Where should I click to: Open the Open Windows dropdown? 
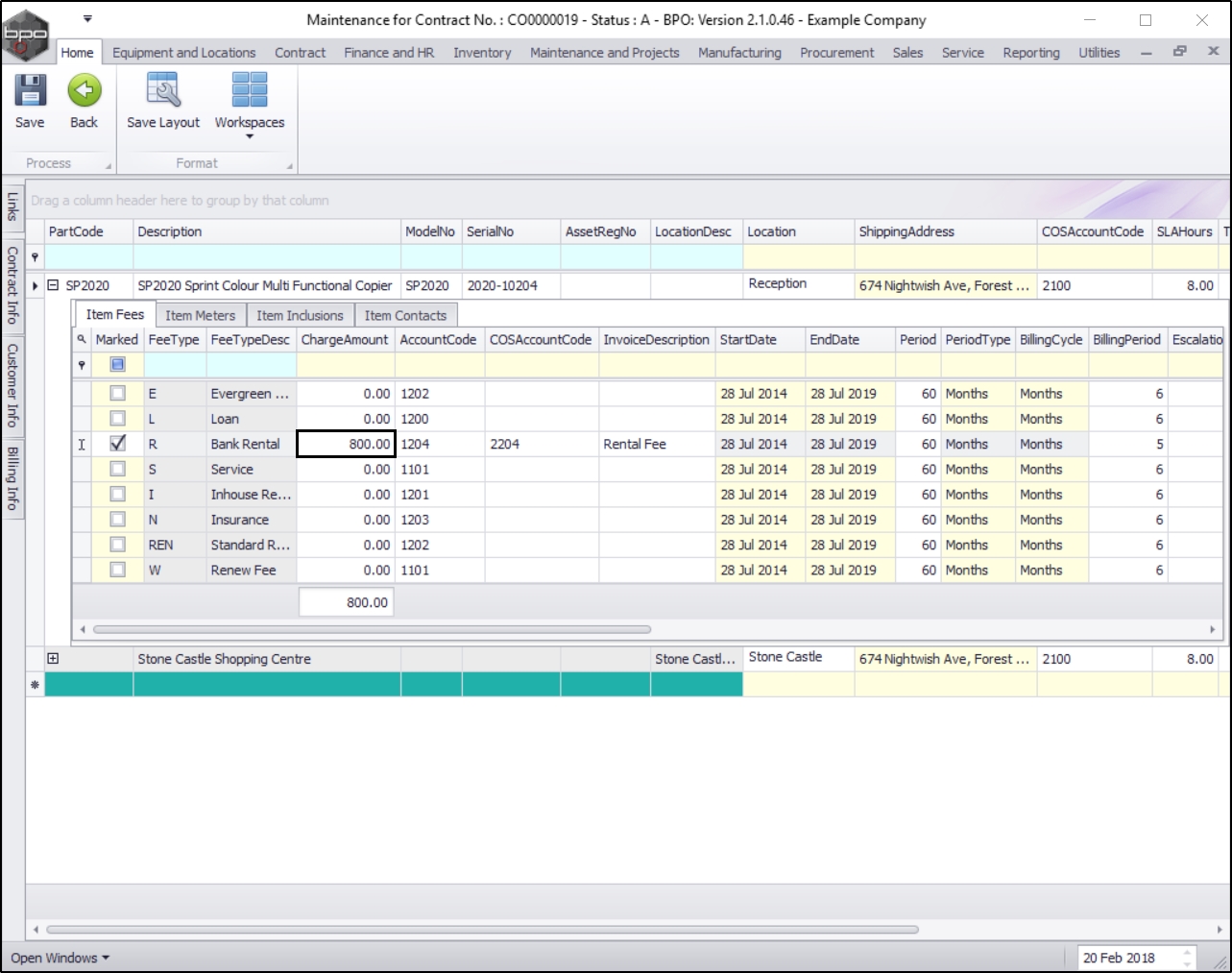(x=60, y=958)
